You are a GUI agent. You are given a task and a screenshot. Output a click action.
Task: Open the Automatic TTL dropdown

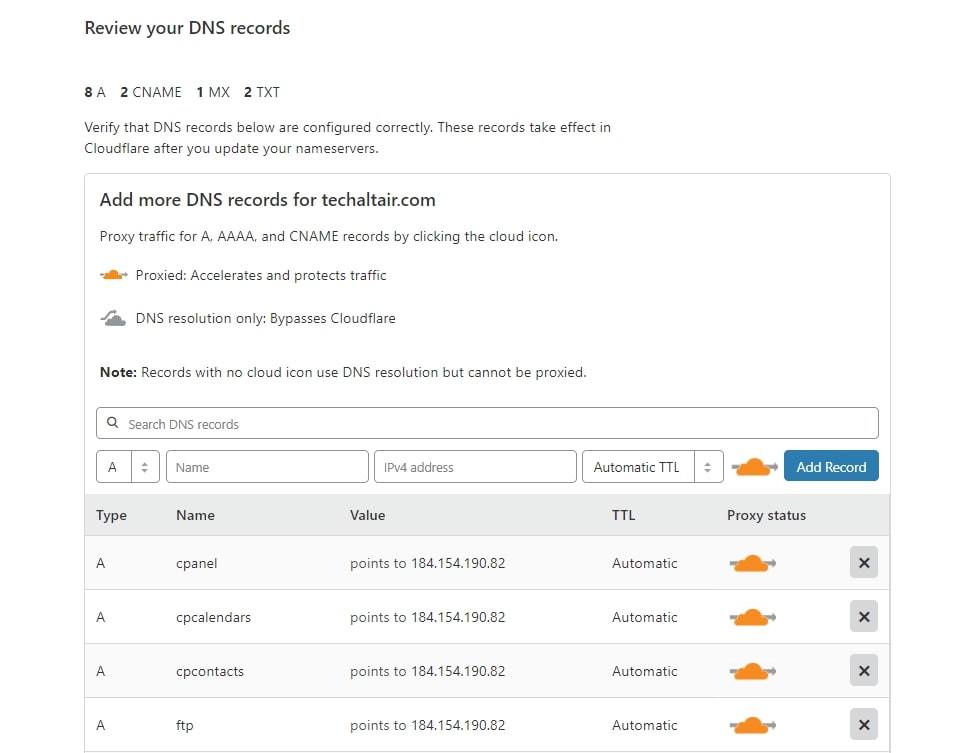653,467
